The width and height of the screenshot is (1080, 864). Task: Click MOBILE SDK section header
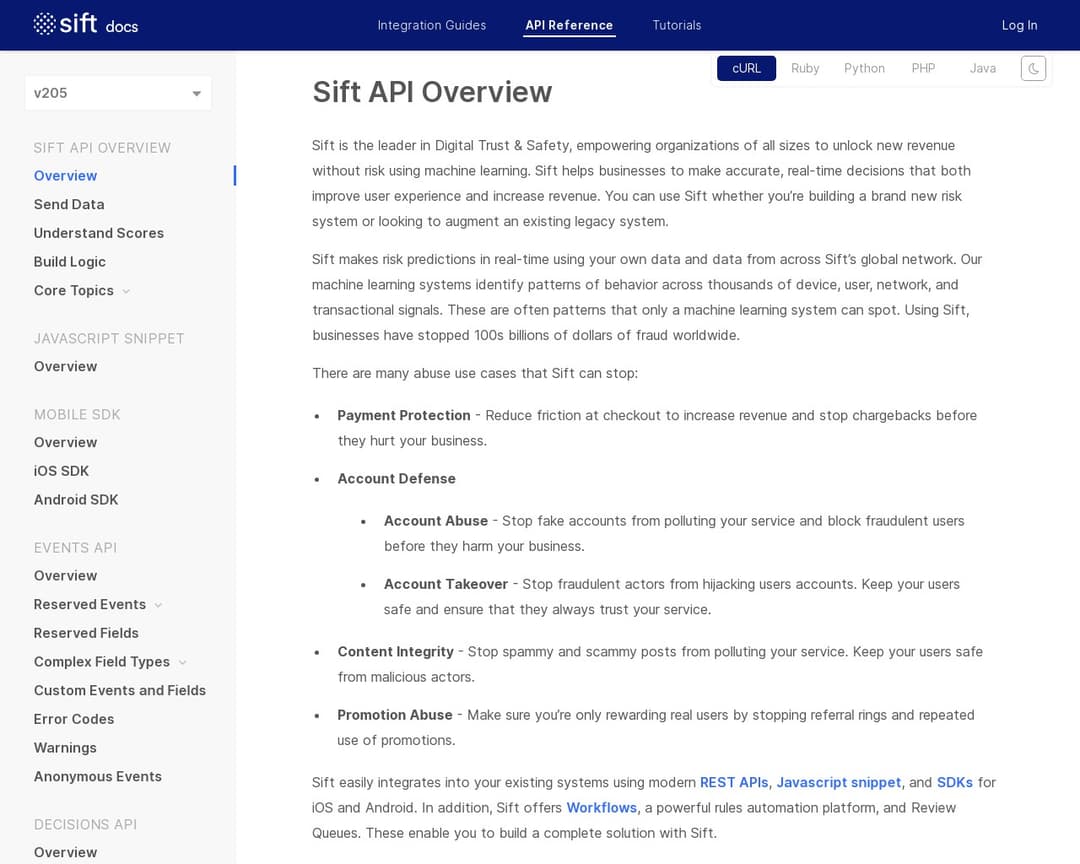coord(77,415)
